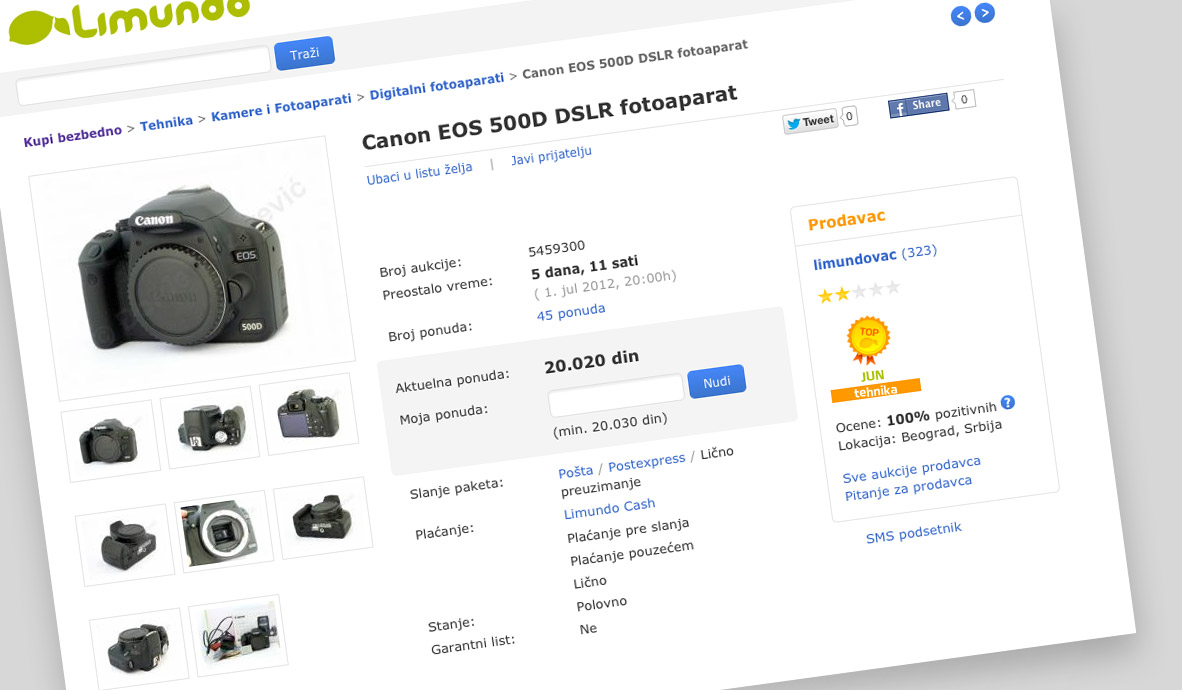
Task: Click the Moja ponuda bid input field
Action: click(616, 394)
